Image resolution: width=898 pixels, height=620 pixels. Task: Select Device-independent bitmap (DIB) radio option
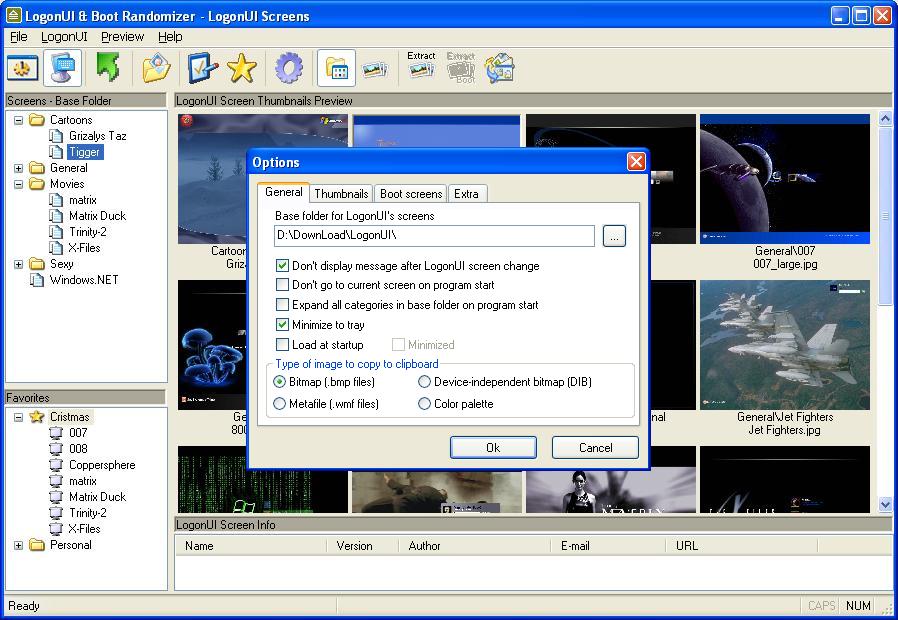coord(424,382)
